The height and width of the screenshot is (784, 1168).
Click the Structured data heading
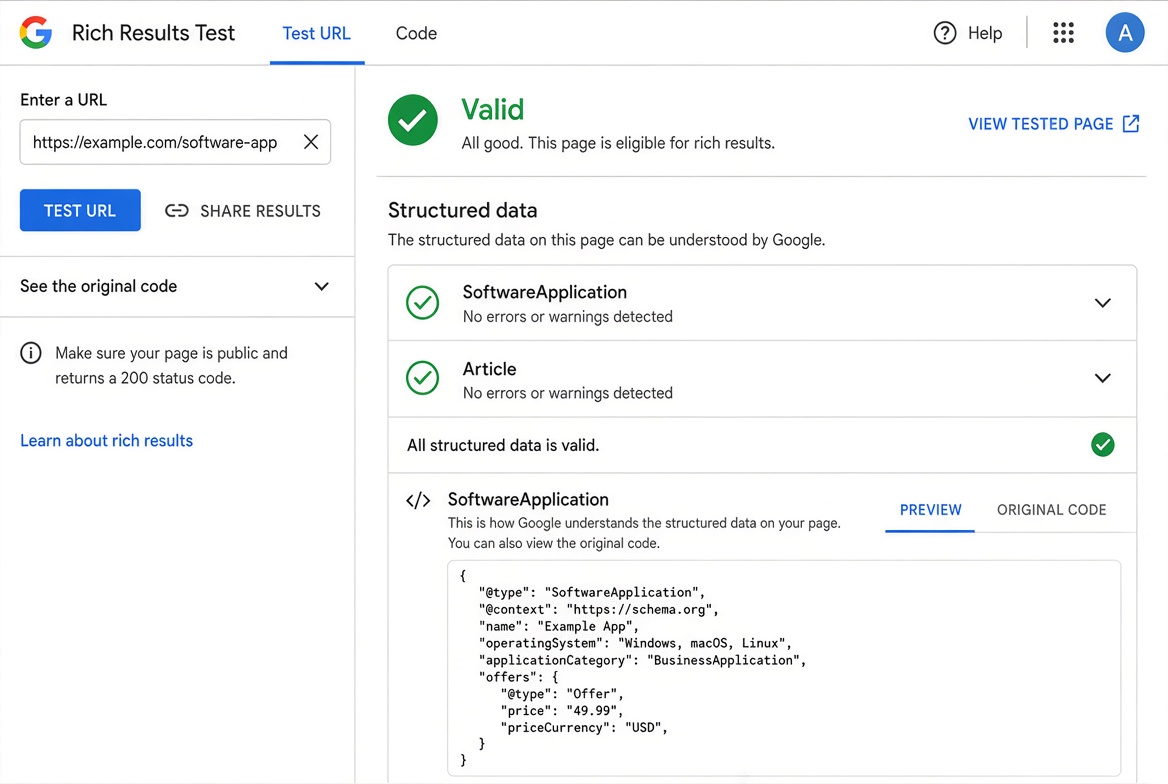tap(463, 210)
